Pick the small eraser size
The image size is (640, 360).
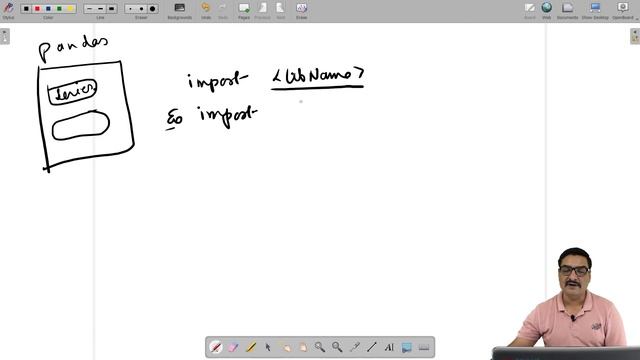point(130,9)
